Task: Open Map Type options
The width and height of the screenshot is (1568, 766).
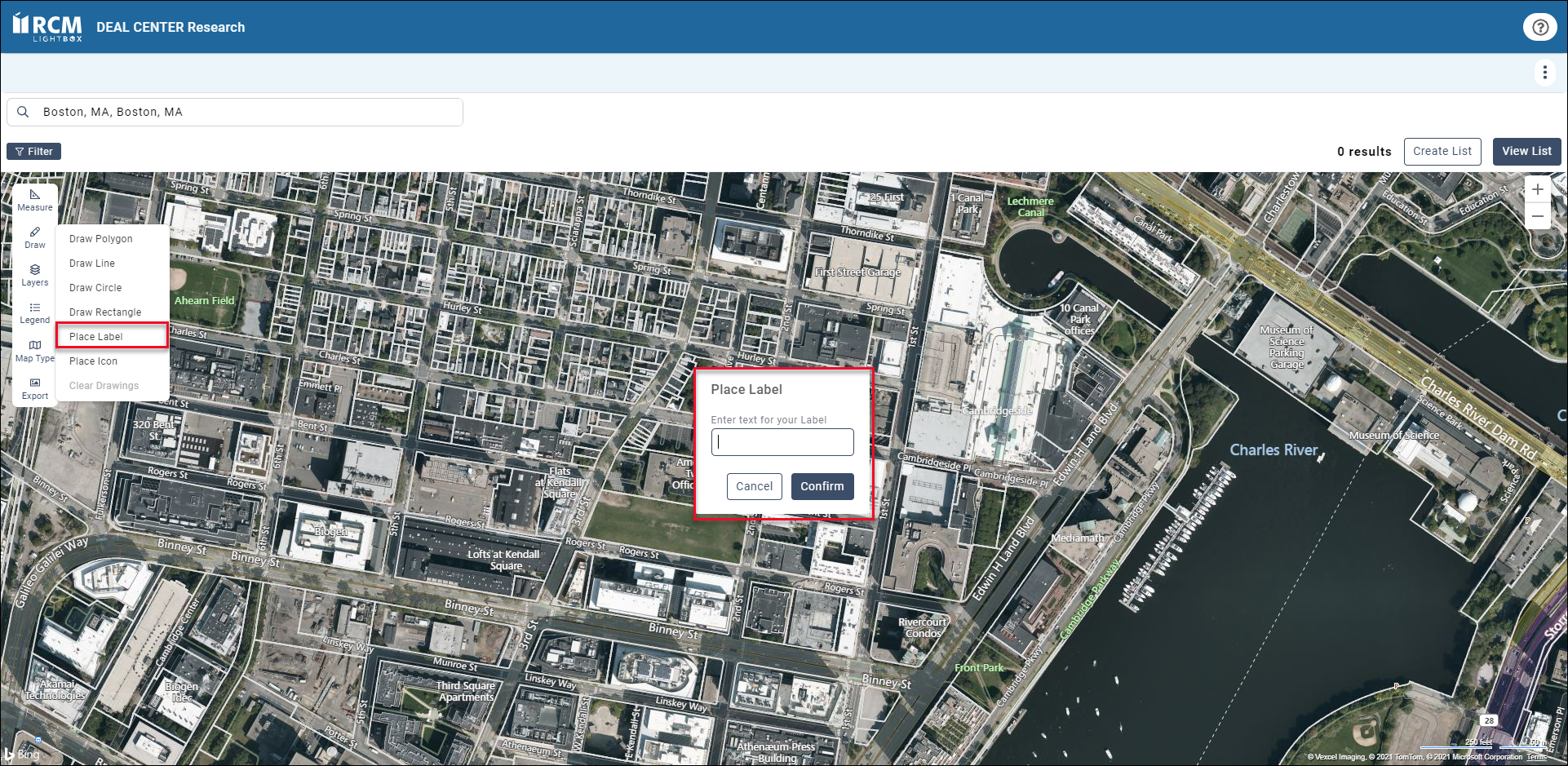Action: click(x=35, y=351)
